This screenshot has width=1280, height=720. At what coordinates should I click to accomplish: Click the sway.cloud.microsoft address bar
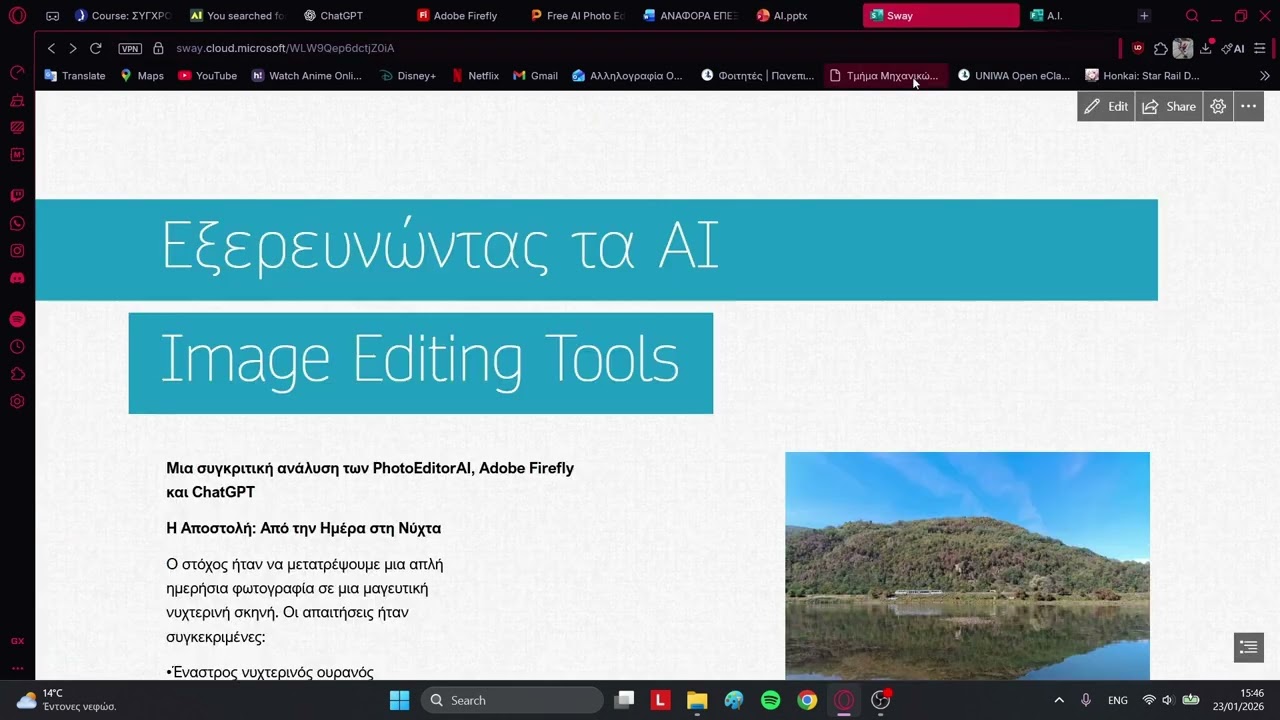[x=285, y=48]
